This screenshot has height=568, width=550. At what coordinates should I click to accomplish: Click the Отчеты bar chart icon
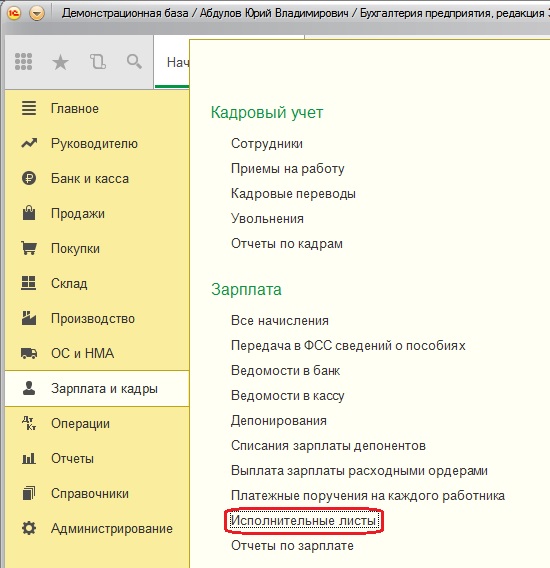point(29,458)
